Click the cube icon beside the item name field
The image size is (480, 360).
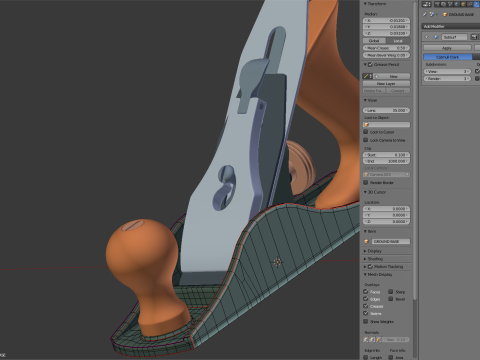tap(366, 241)
